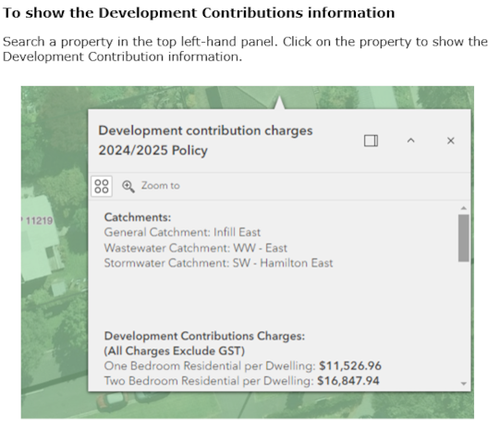Click the popup scrollbar thumb
500x432 pixels.
pyautogui.click(x=463, y=238)
